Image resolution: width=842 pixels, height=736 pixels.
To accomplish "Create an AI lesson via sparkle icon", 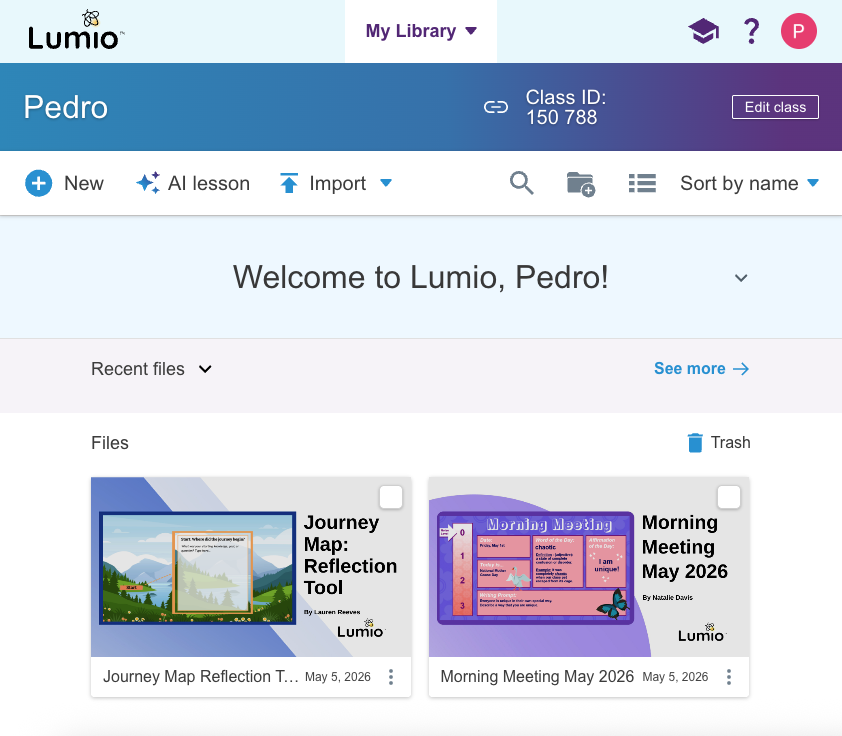I will pyautogui.click(x=148, y=183).
